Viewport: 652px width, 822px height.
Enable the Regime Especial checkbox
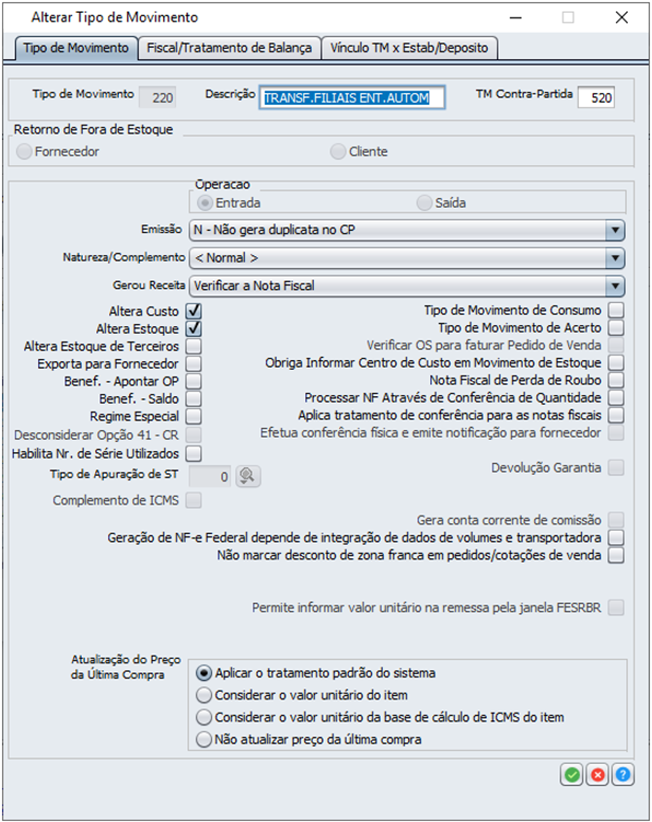click(x=194, y=416)
